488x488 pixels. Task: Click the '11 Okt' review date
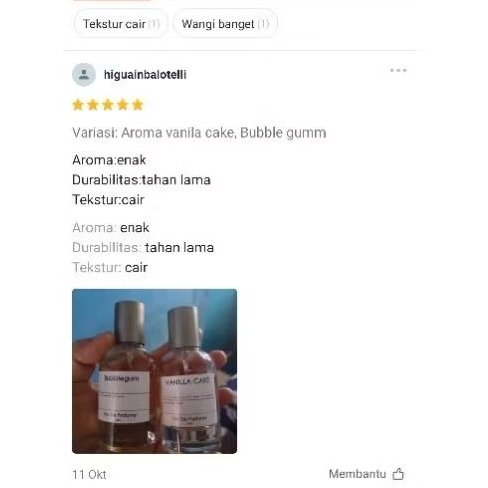coord(89,474)
